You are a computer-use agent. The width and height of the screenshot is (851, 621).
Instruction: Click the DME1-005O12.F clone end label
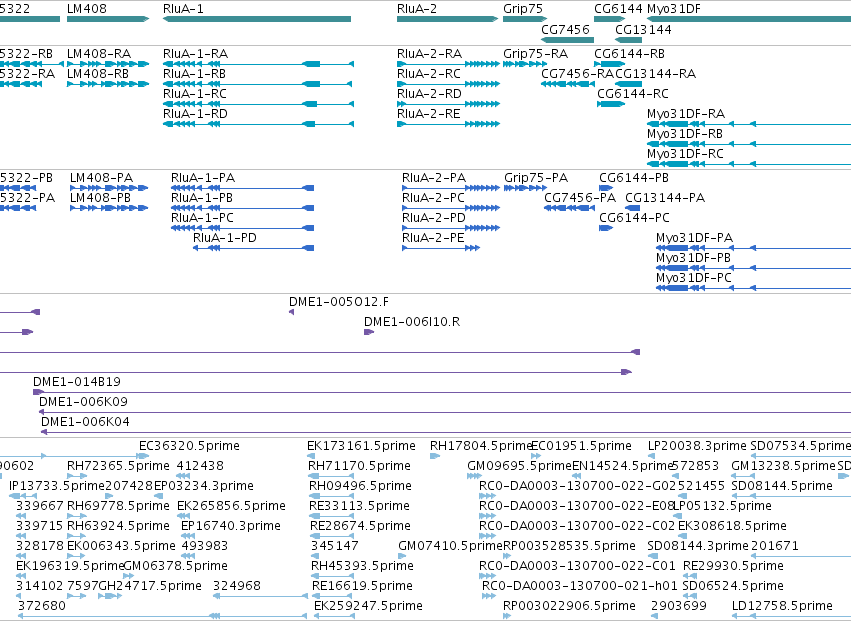click(x=339, y=302)
